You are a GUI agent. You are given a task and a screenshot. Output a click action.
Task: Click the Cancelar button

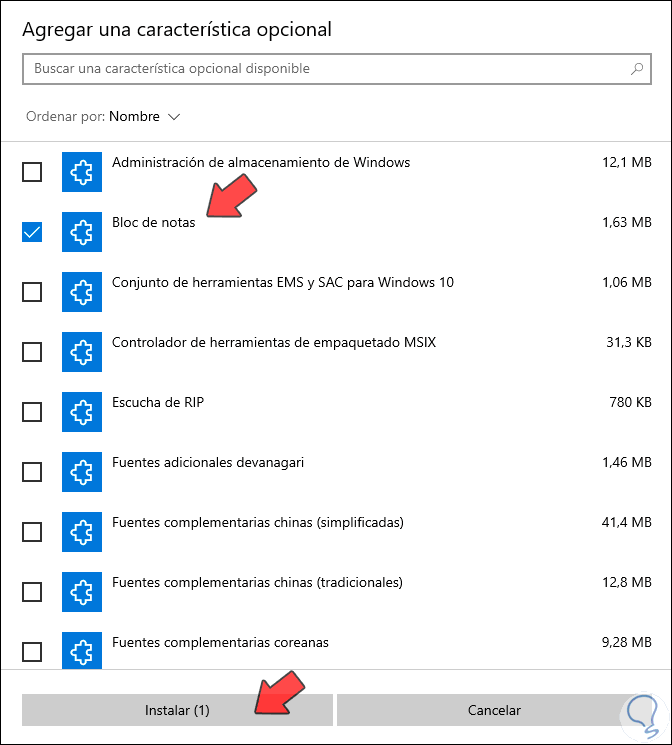tap(494, 710)
